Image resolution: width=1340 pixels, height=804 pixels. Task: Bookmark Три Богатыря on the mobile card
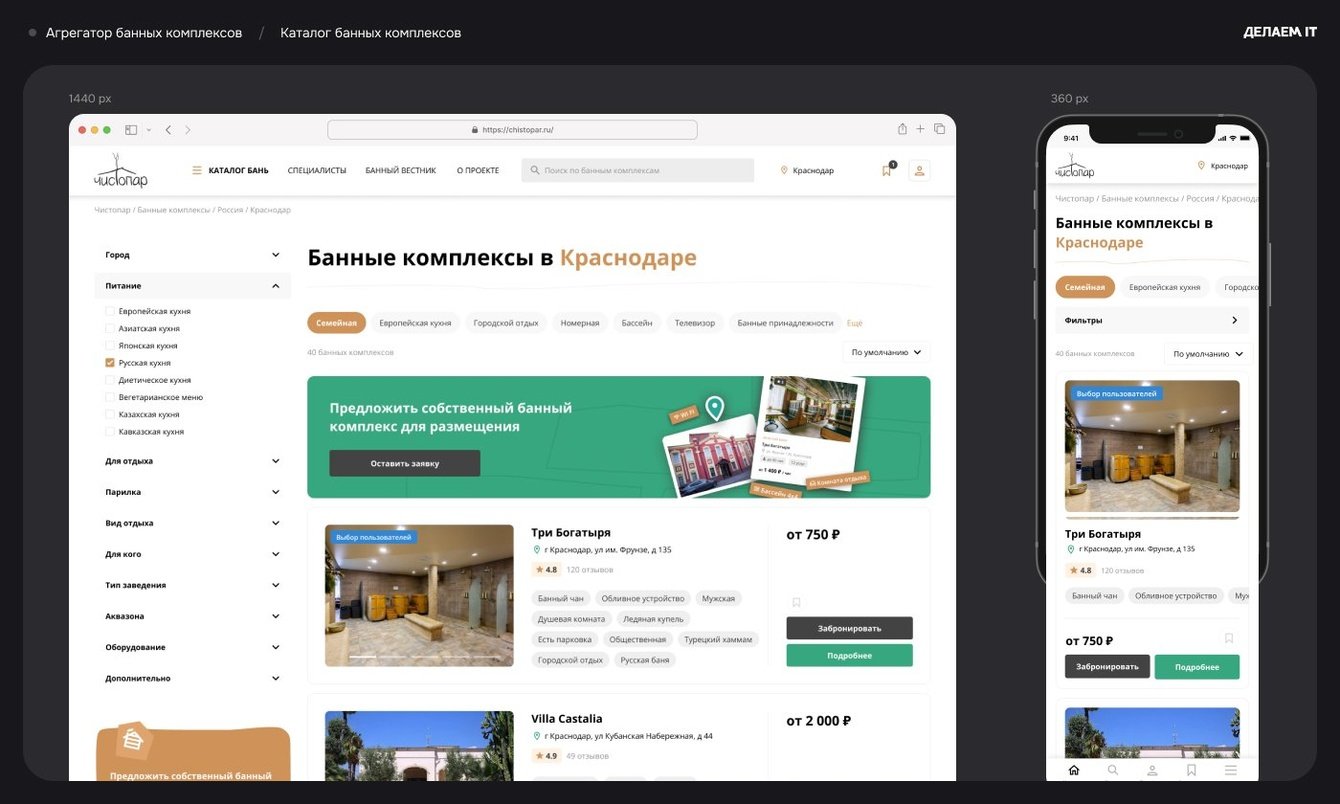(x=1229, y=638)
